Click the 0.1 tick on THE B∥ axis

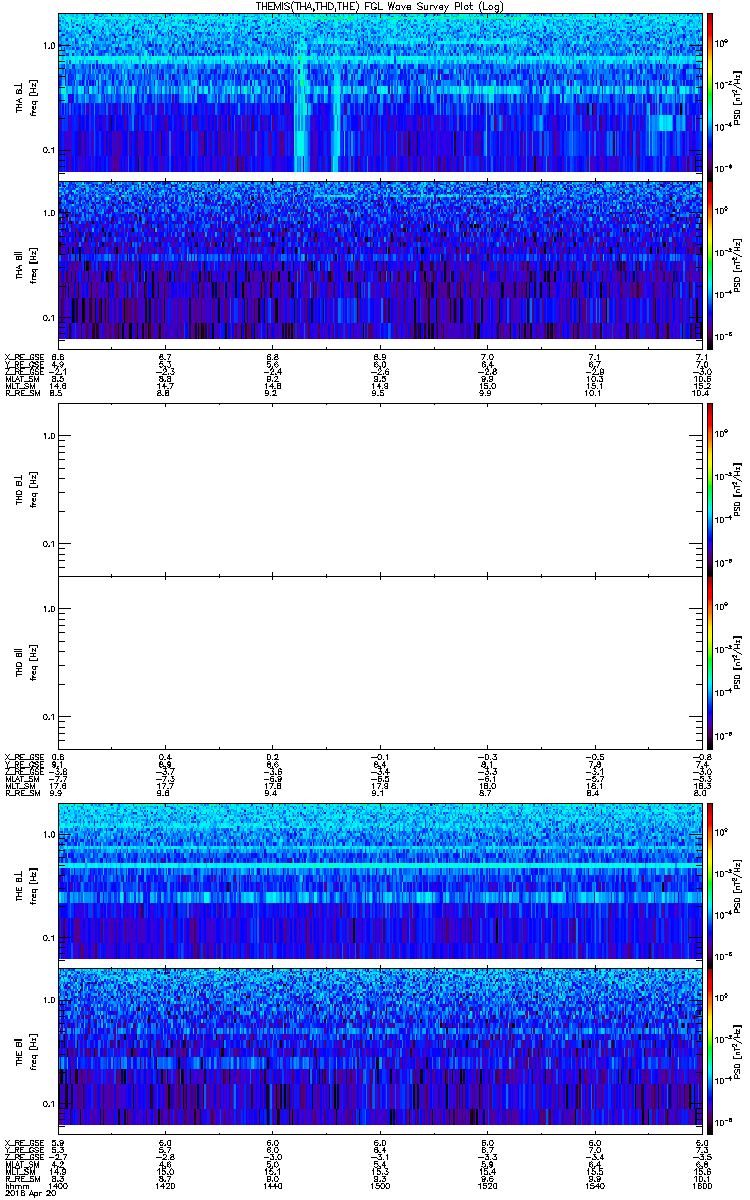click(48, 1103)
